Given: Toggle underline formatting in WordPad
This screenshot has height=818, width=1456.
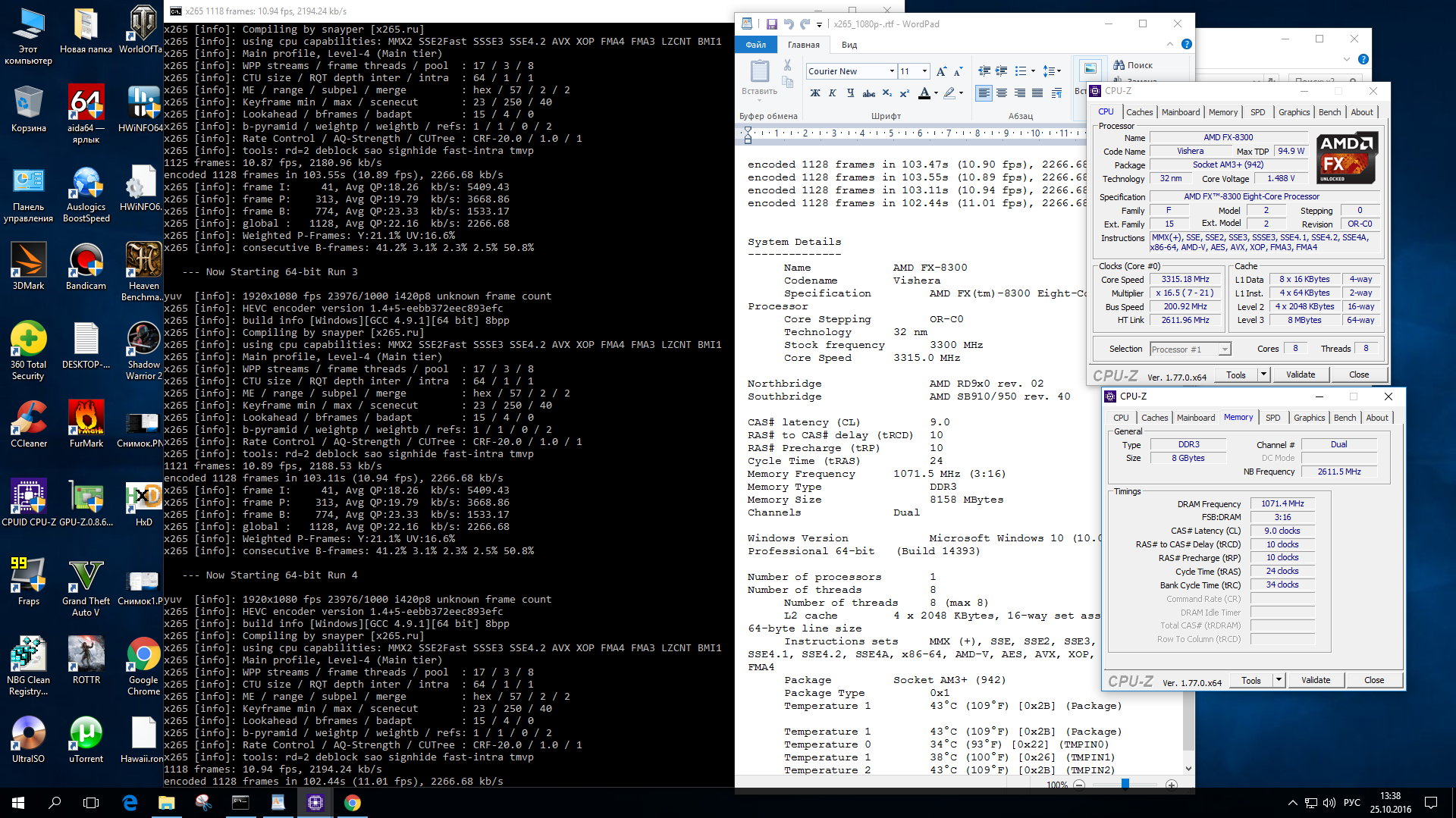Looking at the screenshot, I should [851, 93].
